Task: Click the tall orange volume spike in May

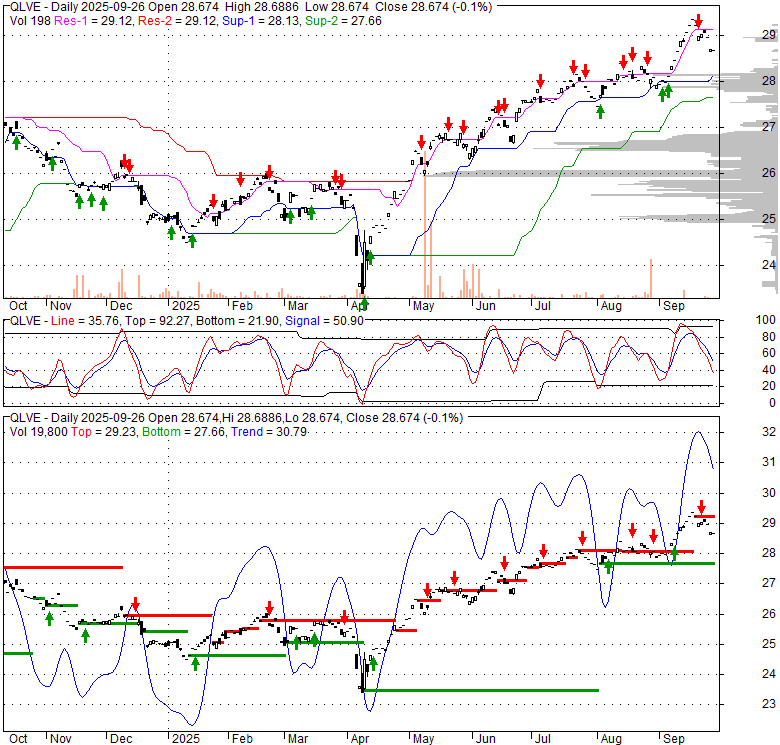Action: click(x=425, y=224)
